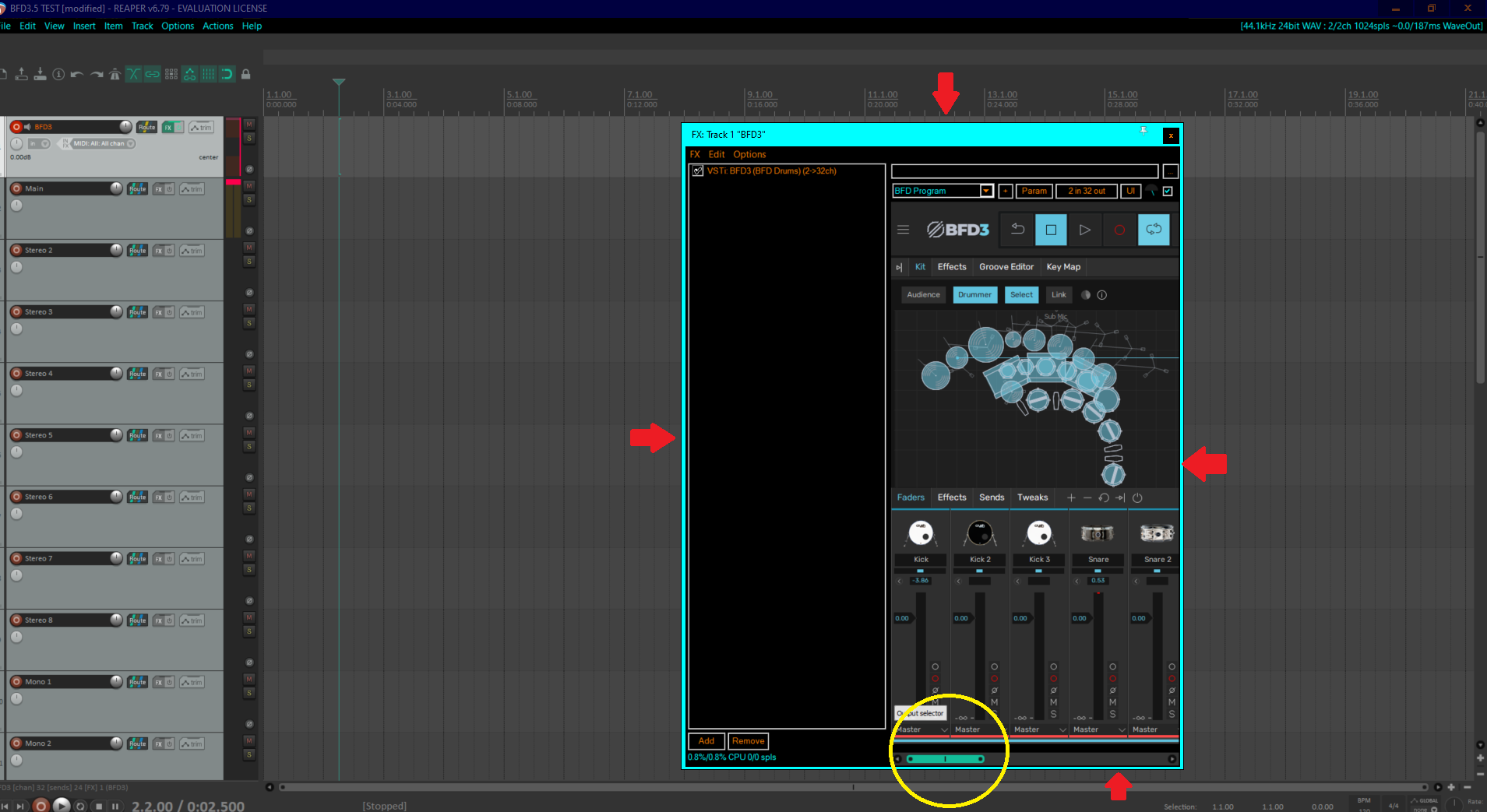Screen dimensions: 1487x812
Task: Collapse the BFD3 side panel arrow
Action: coord(899,267)
